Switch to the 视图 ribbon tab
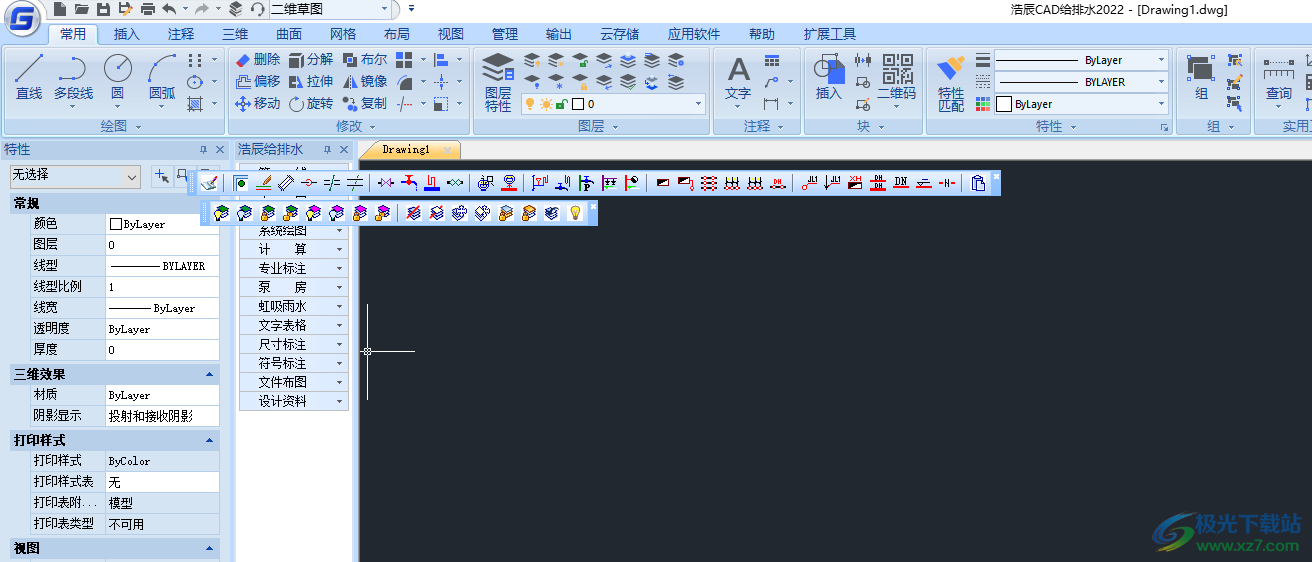The width and height of the screenshot is (1312, 562). 451,34
